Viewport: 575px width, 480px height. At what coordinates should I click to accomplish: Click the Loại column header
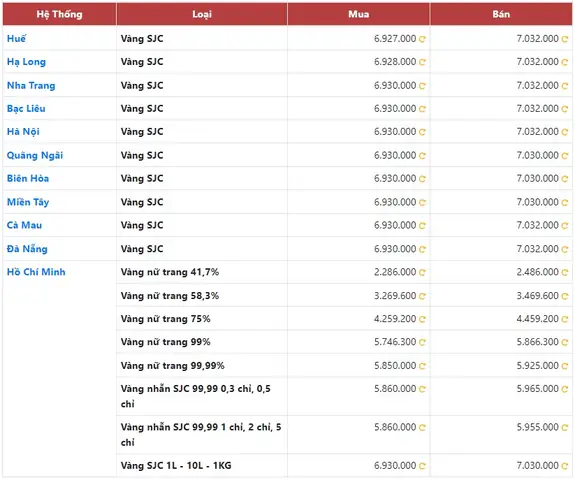pyautogui.click(x=202, y=14)
